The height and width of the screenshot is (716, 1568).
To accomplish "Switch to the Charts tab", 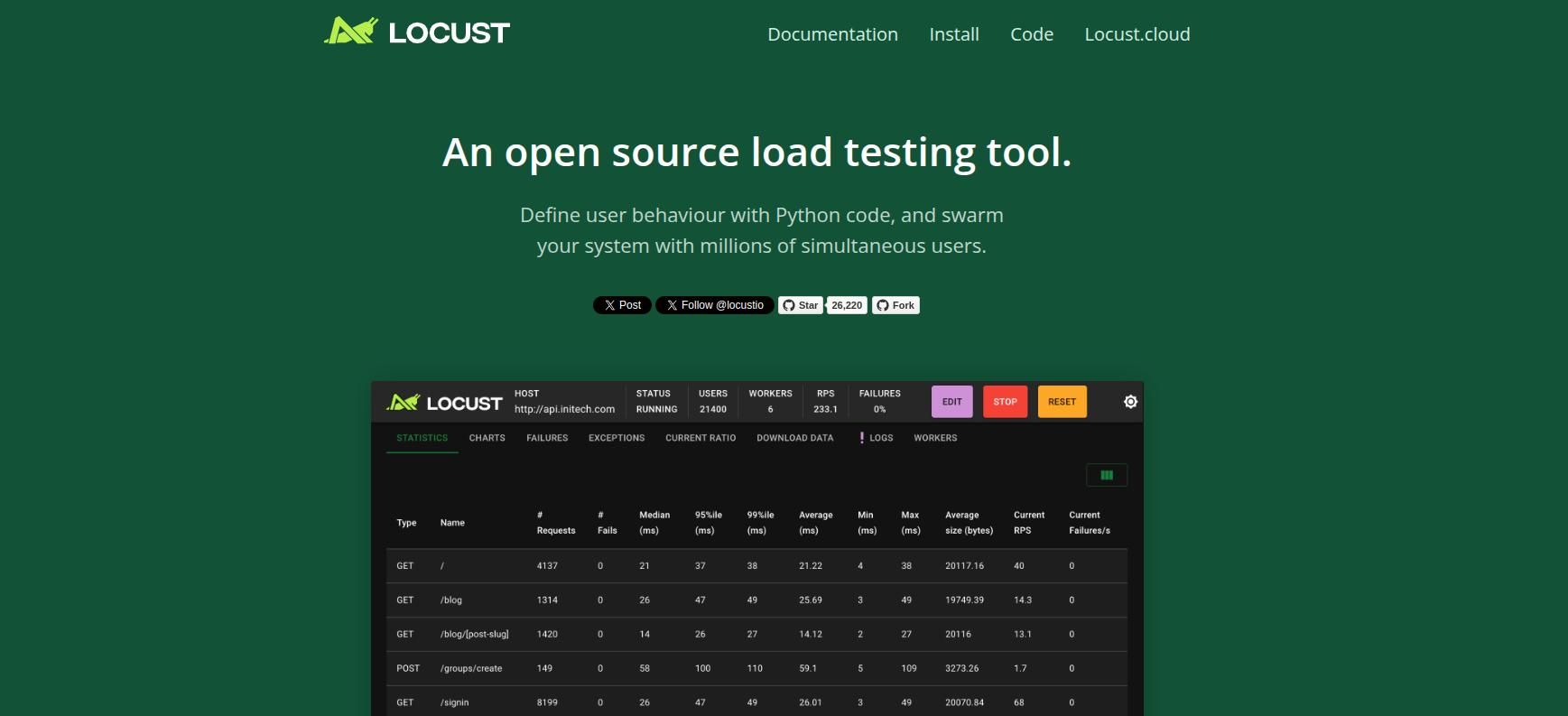I will pyautogui.click(x=487, y=438).
